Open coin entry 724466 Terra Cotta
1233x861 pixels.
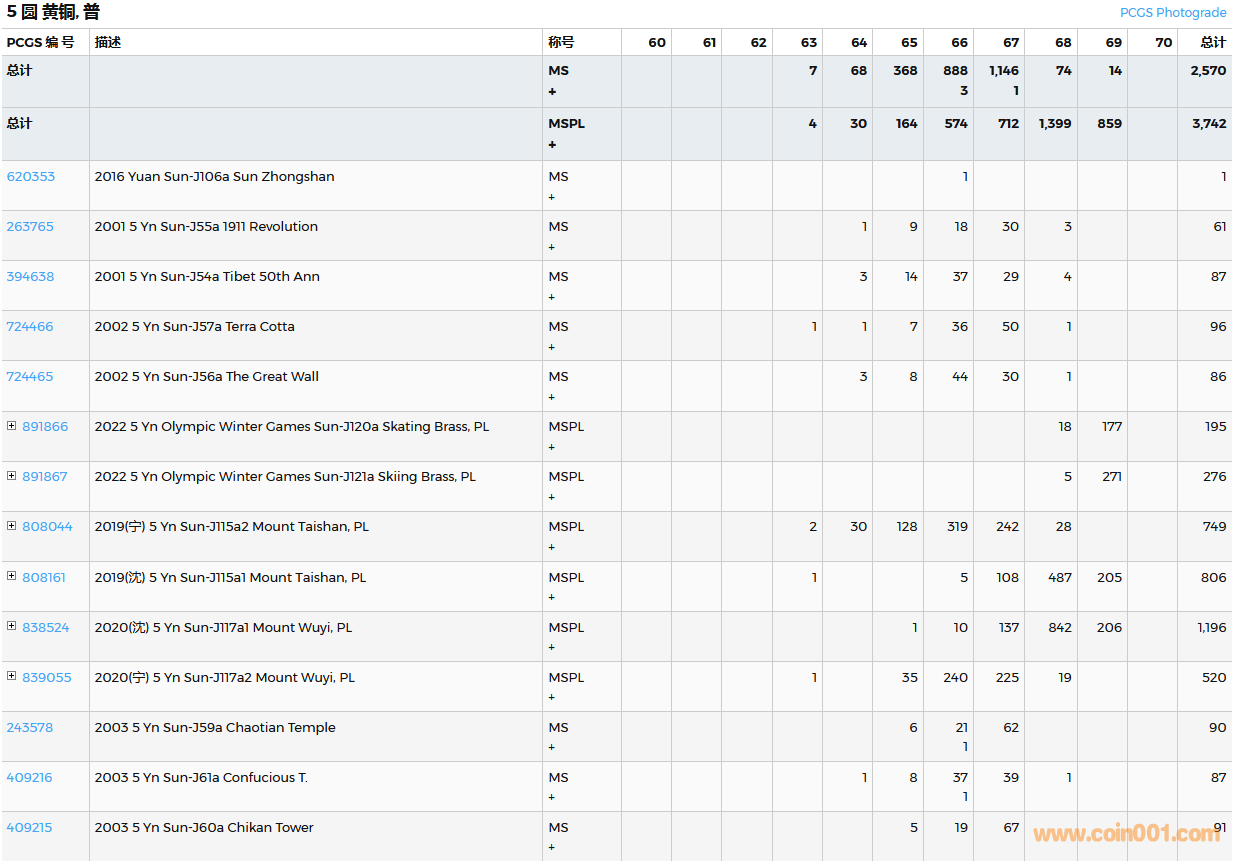coord(30,327)
